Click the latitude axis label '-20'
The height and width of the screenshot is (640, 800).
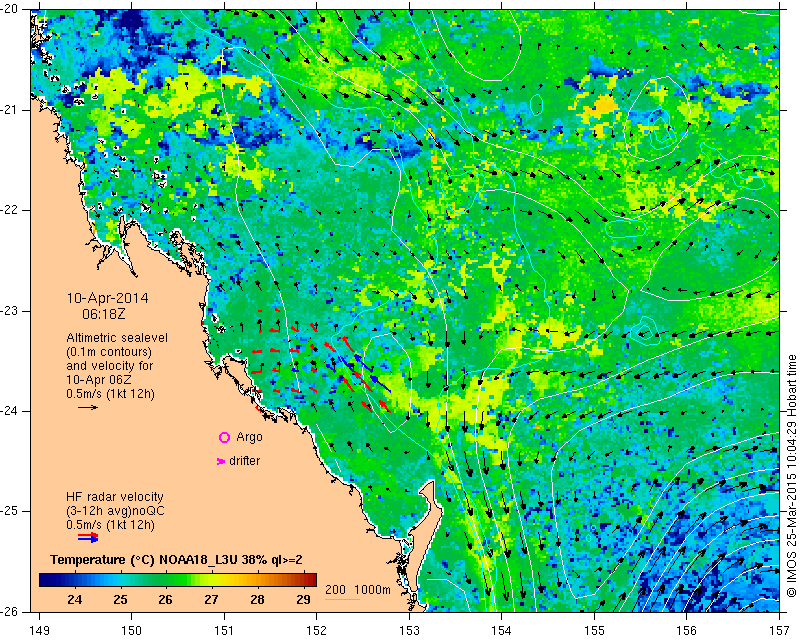pyautogui.click(x=11, y=10)
